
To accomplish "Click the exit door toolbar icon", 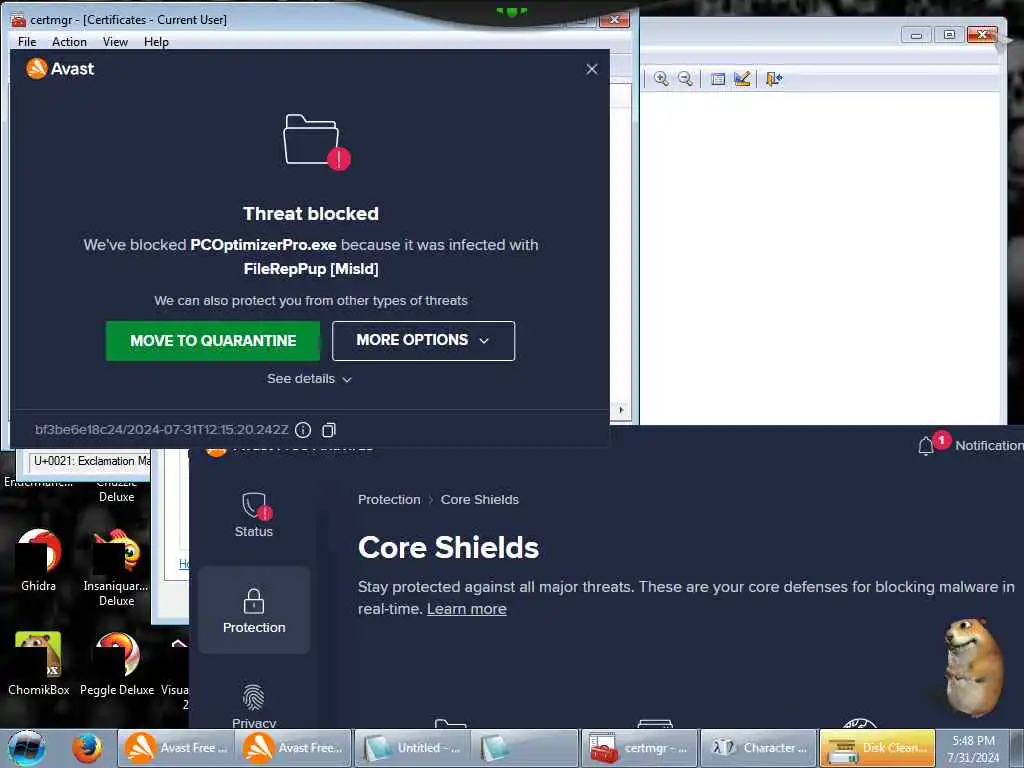I will [x=774, y=79].
